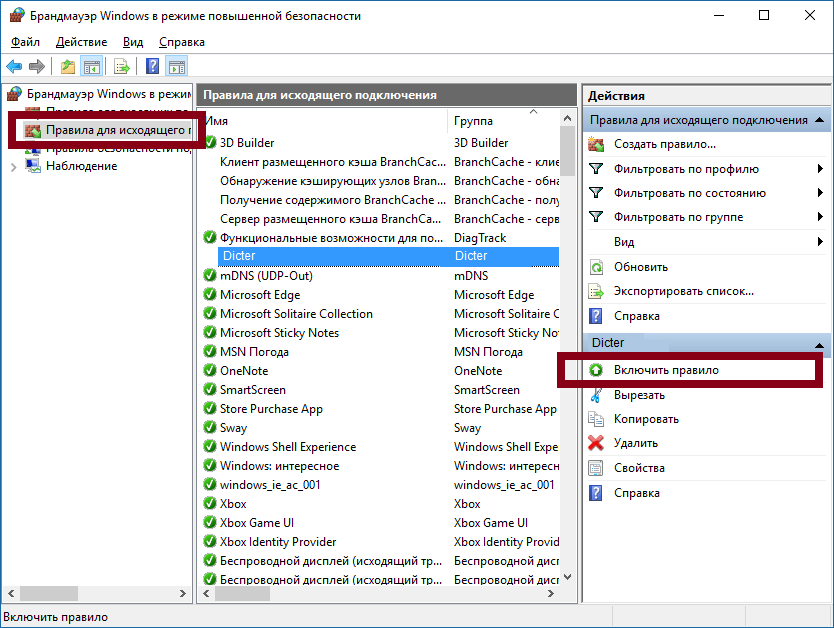Open the 'Справка' menu in the menu bar
The height and width of the screenshot is (628, 834).
pos(181,42)
